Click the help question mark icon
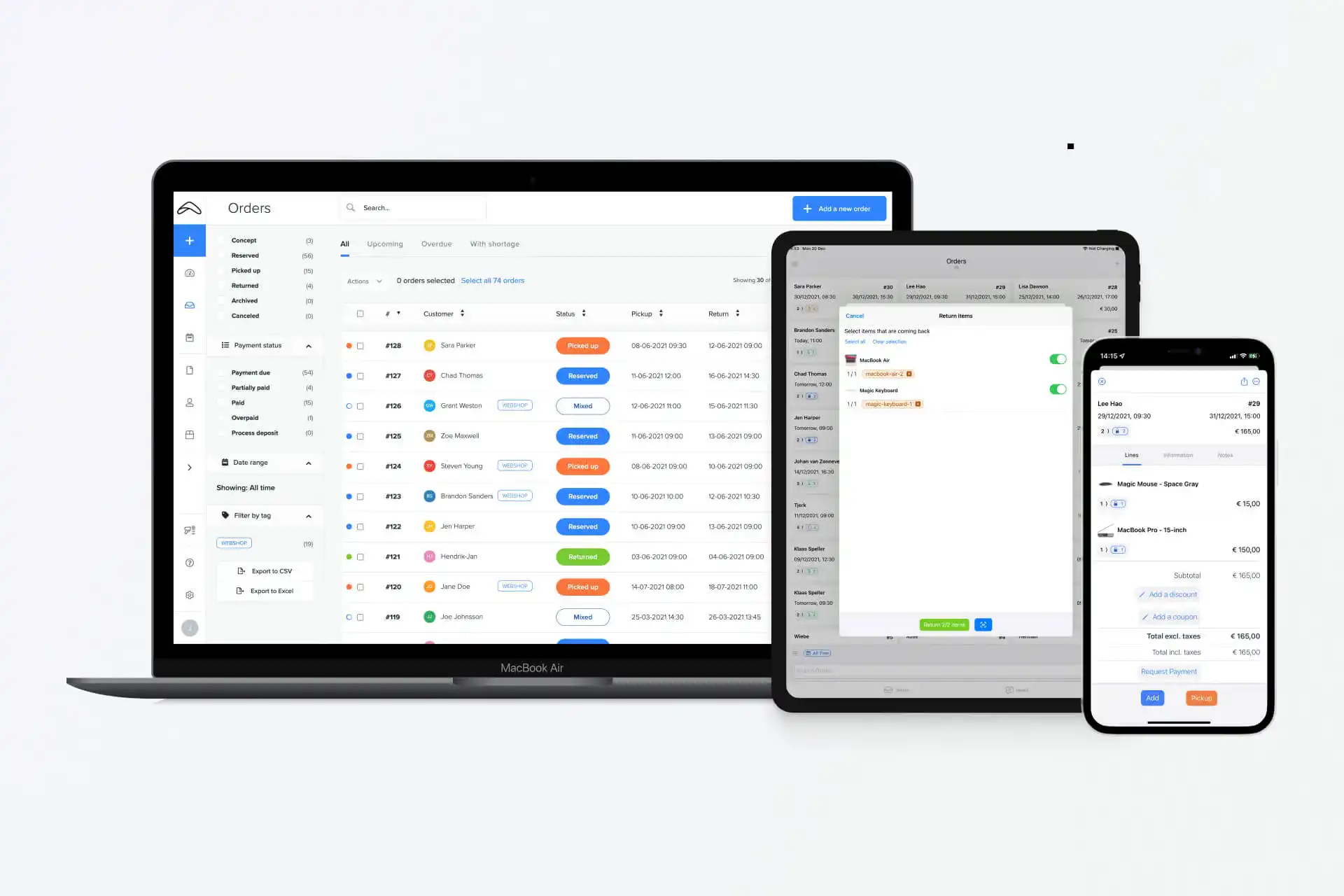 (189, 562)
